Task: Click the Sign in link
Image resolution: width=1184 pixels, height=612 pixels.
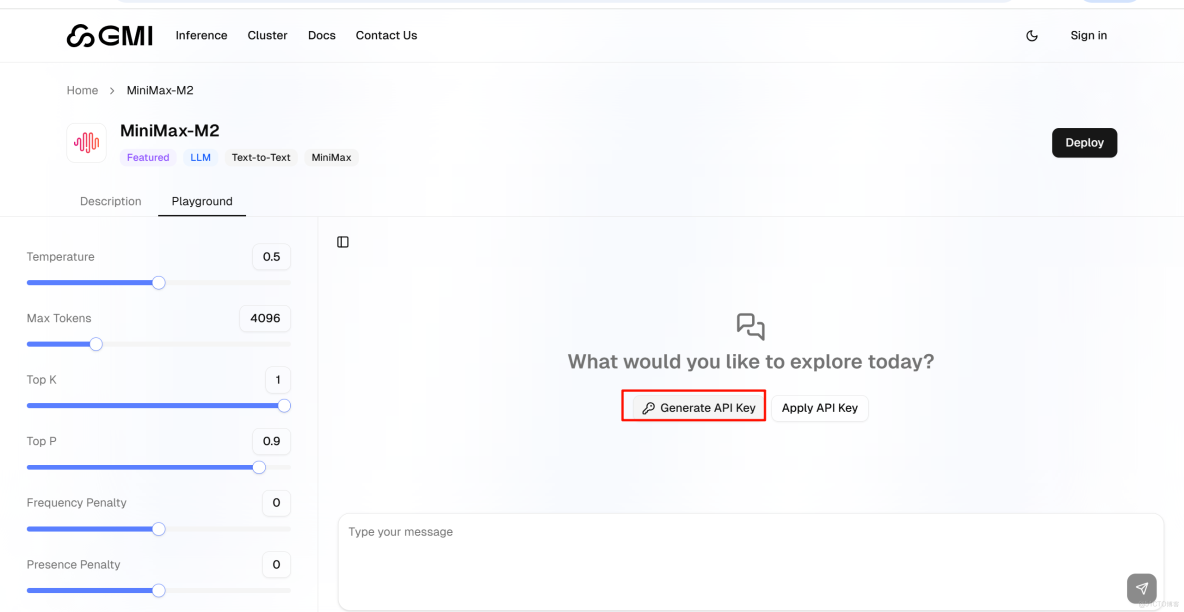Action: pyautogui.click(x=1088, y=35)
